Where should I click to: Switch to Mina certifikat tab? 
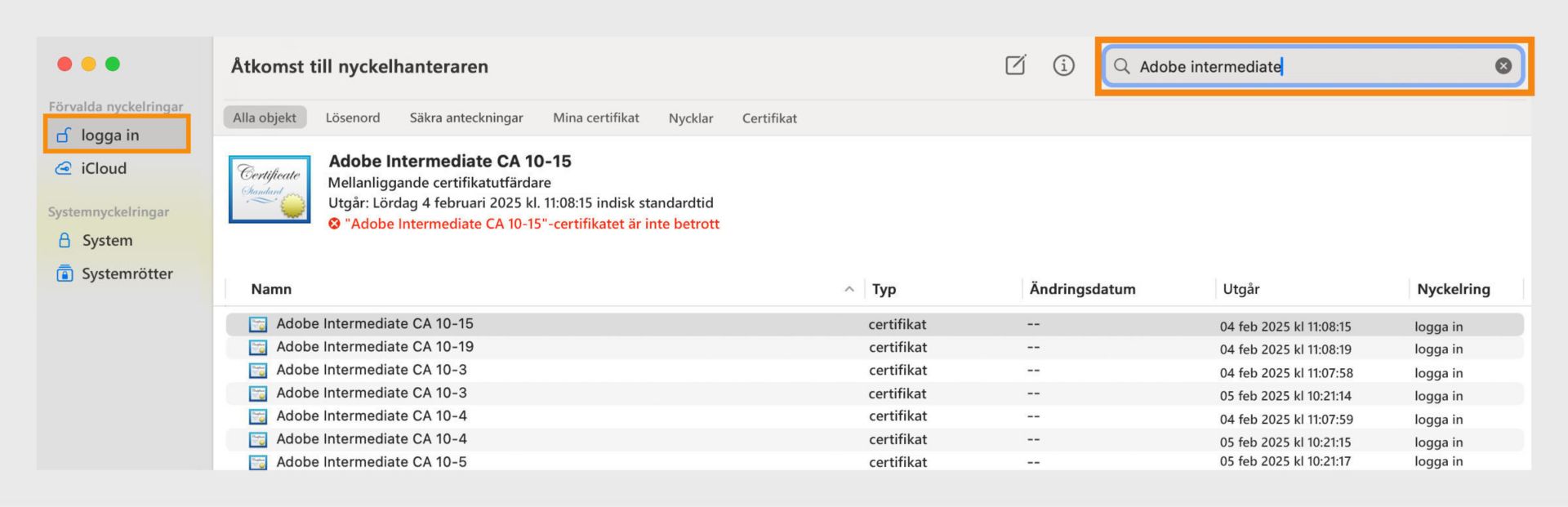coord(596,118)
